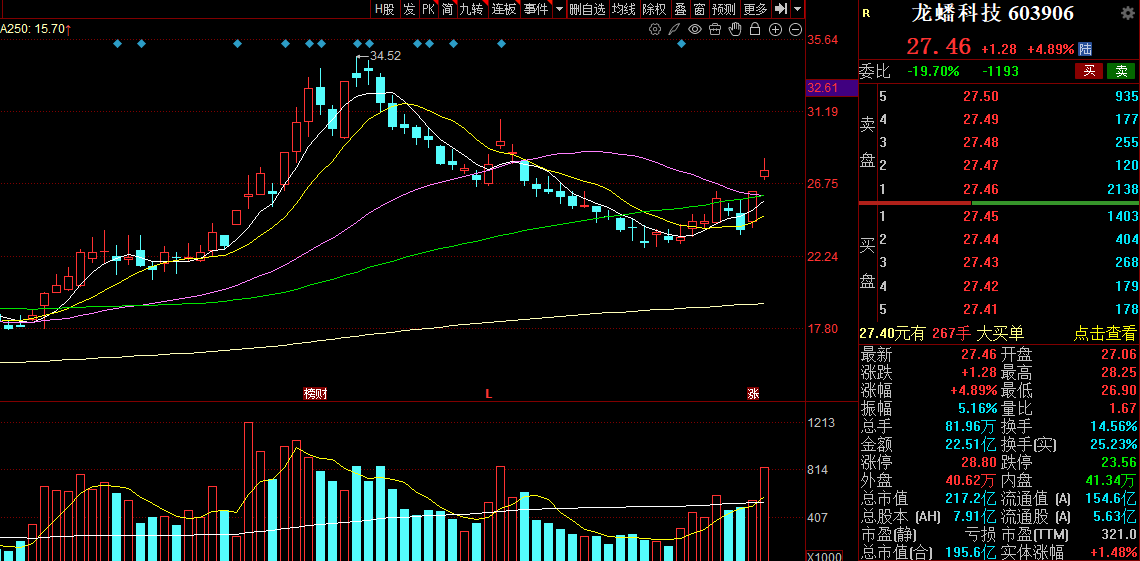Image resolution: width=1140 pixels, height=561 pixels.
Task: Click the red L marker under the chart
Action: pyautogui.click(x=489, y=394)
